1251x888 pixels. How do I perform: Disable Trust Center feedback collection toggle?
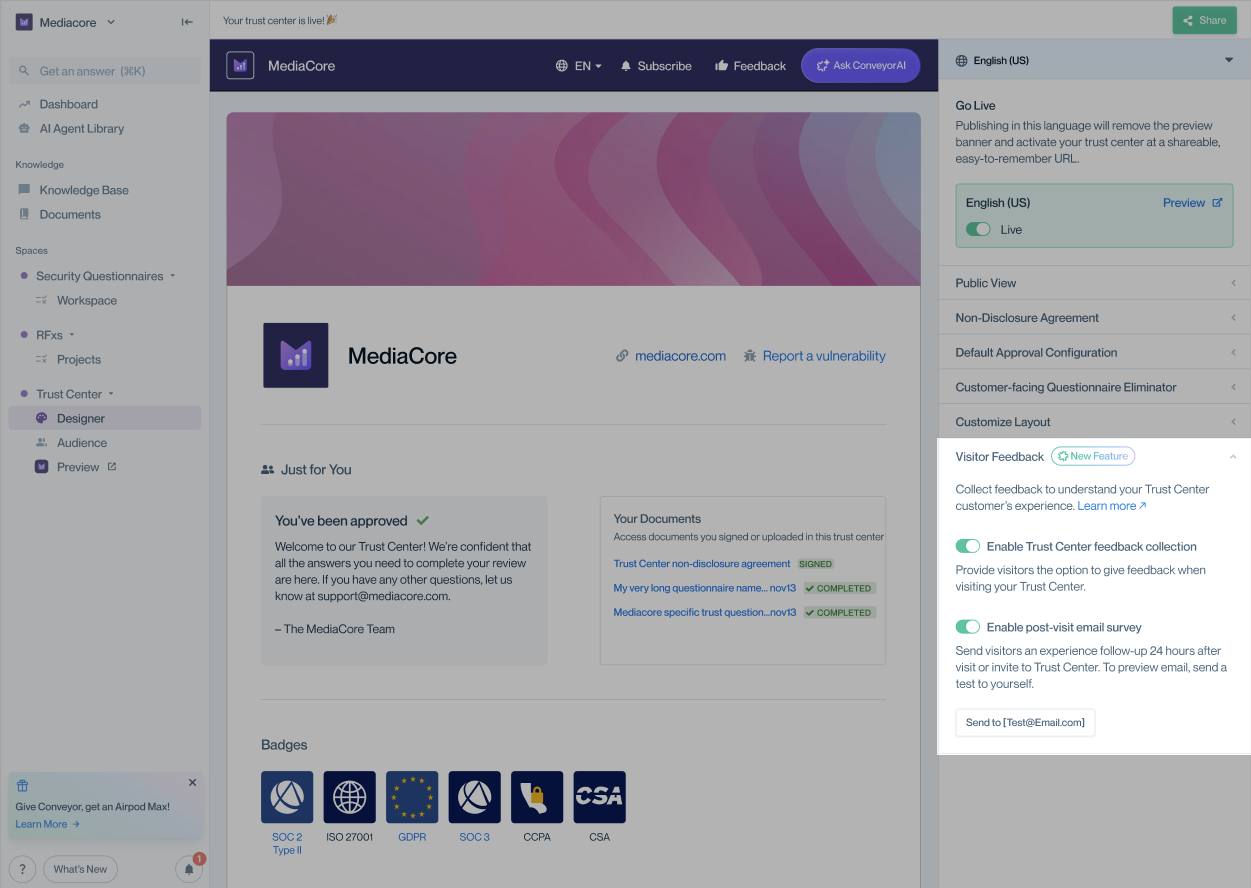click(x=967, y=546)
